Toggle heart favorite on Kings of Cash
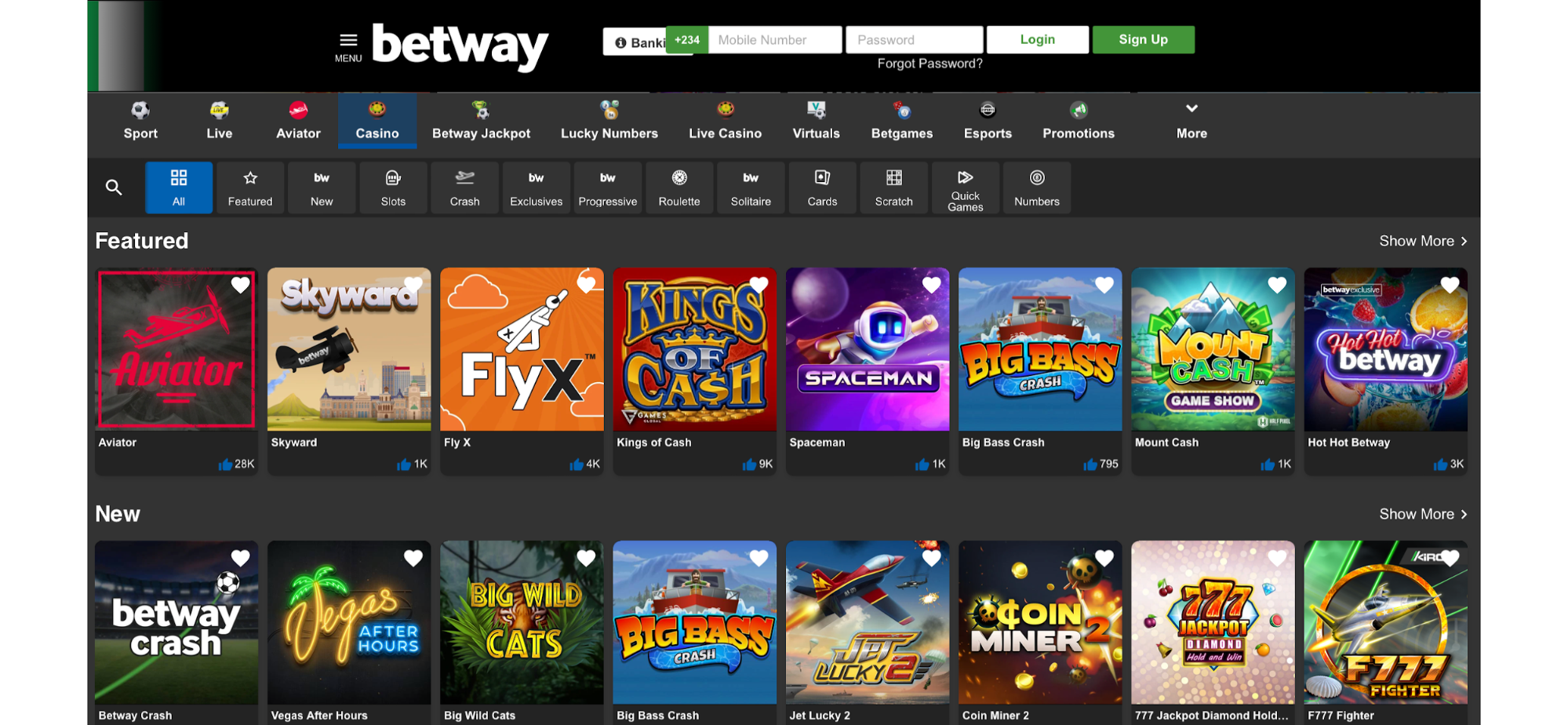This screenshot has width=1568, height=725. pos(759,285)
